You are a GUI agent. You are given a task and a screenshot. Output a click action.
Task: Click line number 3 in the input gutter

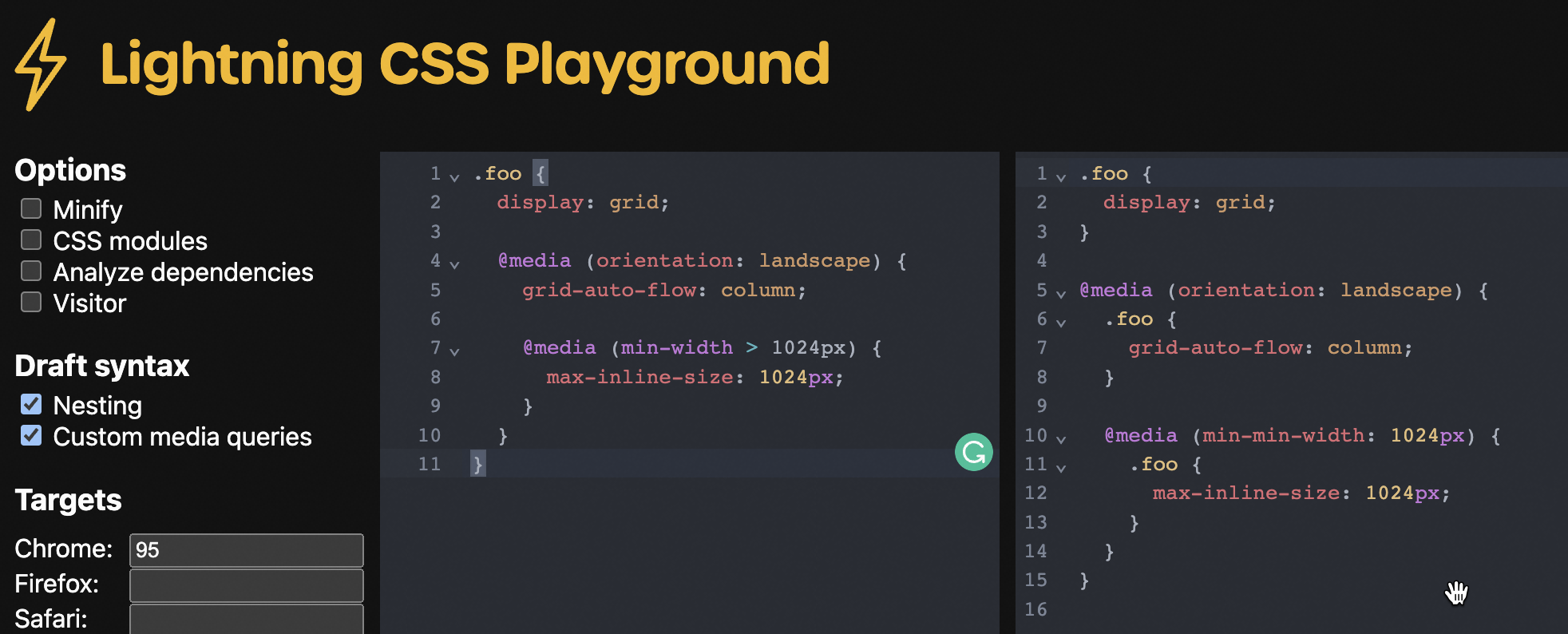(x=435, y=232)
